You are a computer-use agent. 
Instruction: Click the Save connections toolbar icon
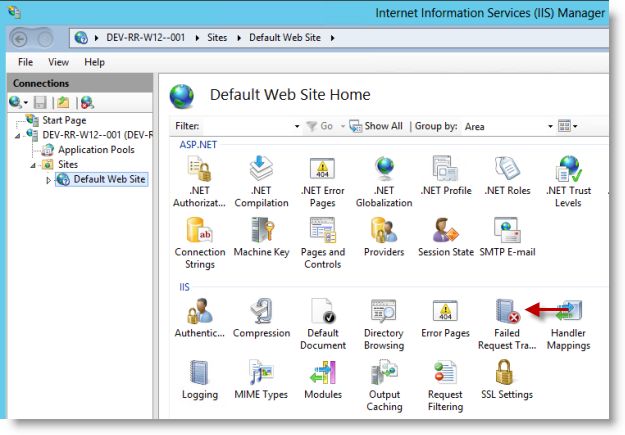tap(40, 102)
